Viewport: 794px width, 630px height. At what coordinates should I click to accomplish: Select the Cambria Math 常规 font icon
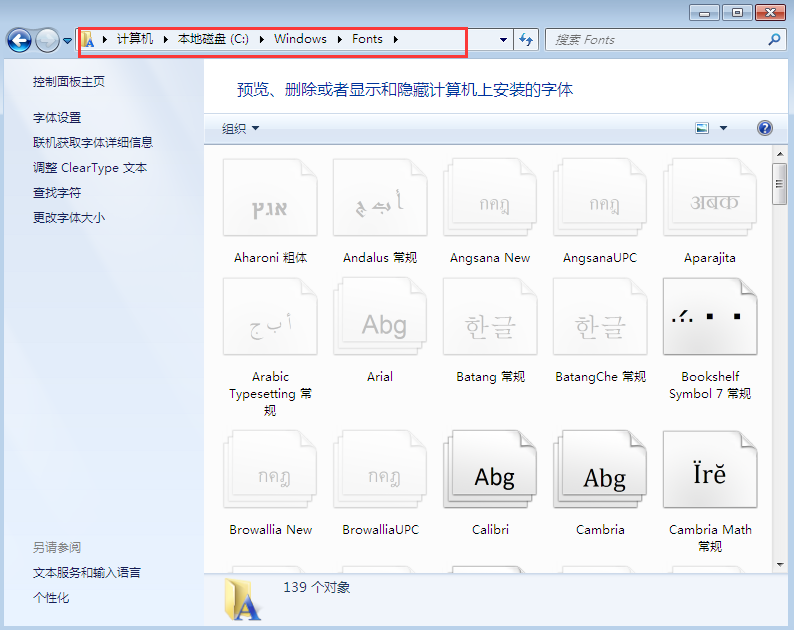tap(710, 469)
